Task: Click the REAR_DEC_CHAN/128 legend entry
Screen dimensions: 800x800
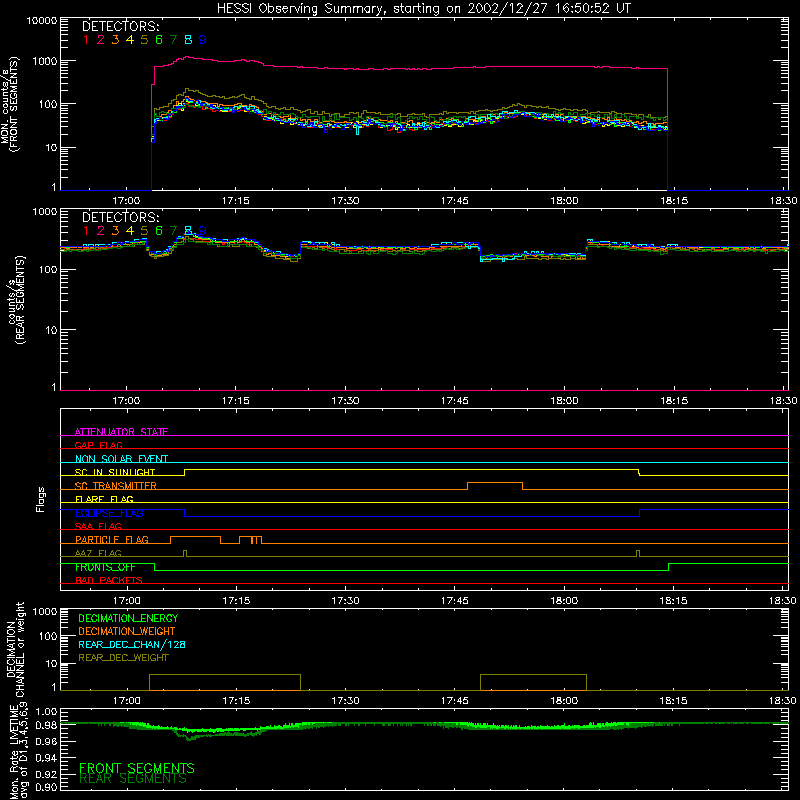Action: point(132,644)
